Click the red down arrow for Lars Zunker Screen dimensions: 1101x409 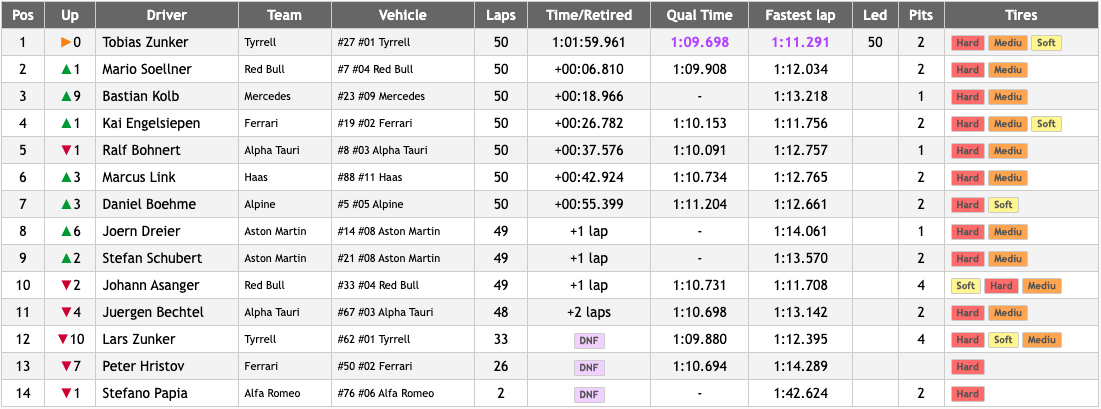pos(62,340)
